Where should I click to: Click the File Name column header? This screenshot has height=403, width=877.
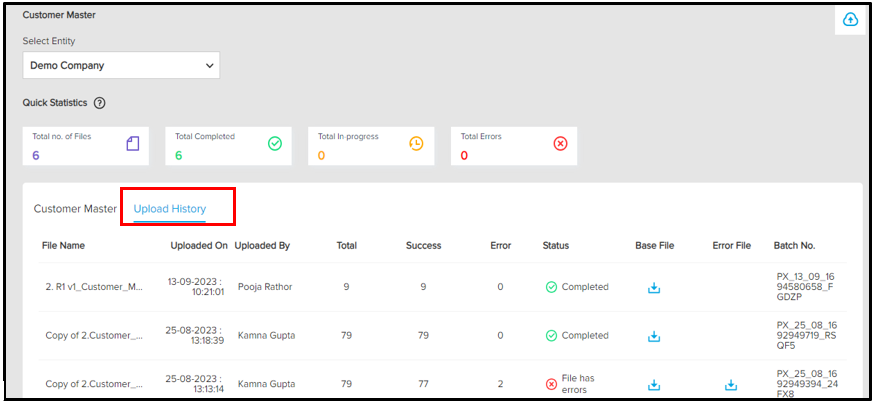coord(63,245)
